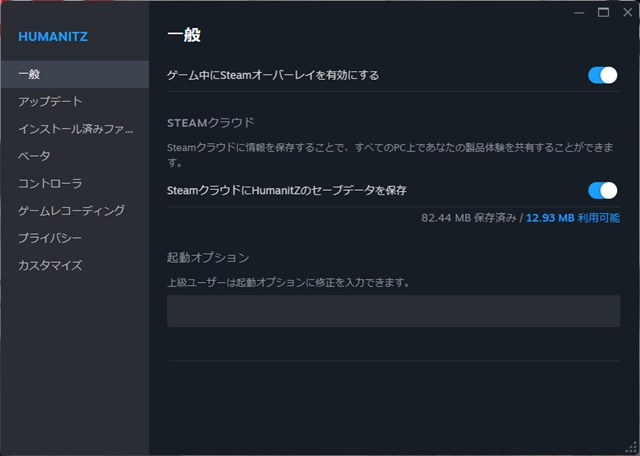
Task: Turn off Steam Cloud save data toggle
Action: point(602,190)
